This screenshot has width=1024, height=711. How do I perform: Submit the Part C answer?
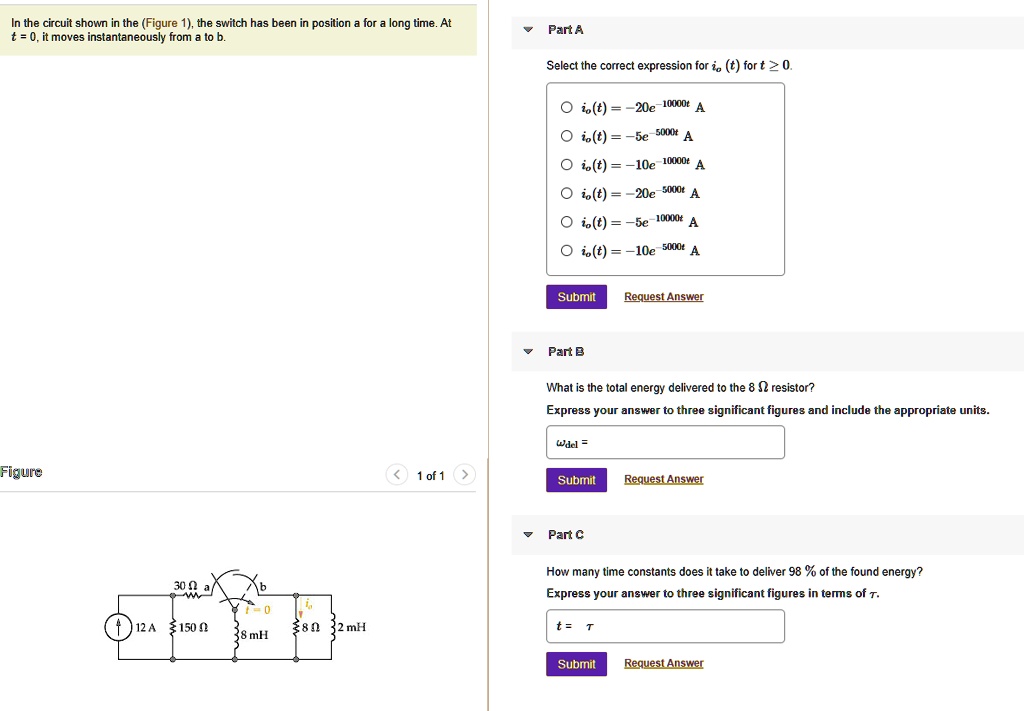pyautogui.click(x=576, y=663)
